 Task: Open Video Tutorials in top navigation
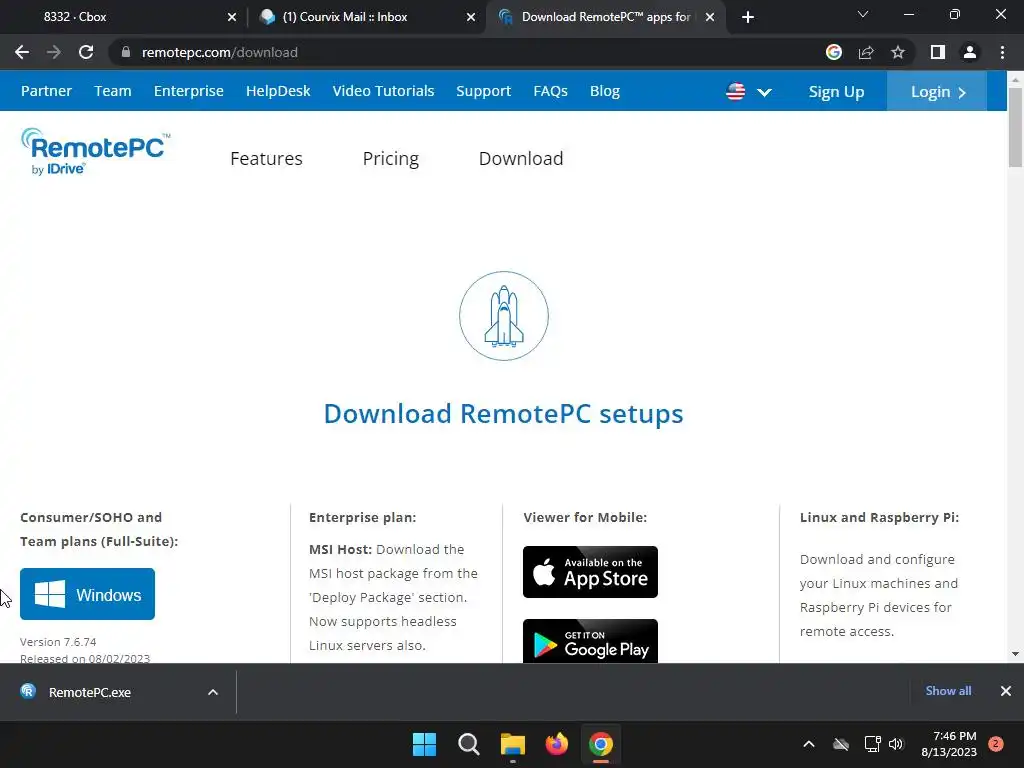(383, 91)
